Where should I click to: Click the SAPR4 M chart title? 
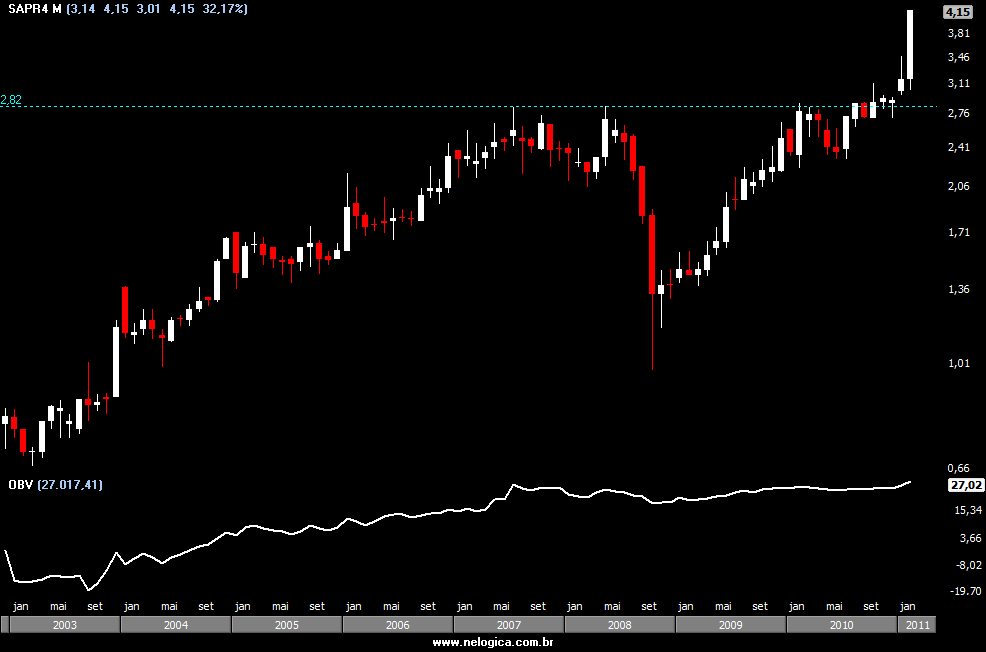35,9
